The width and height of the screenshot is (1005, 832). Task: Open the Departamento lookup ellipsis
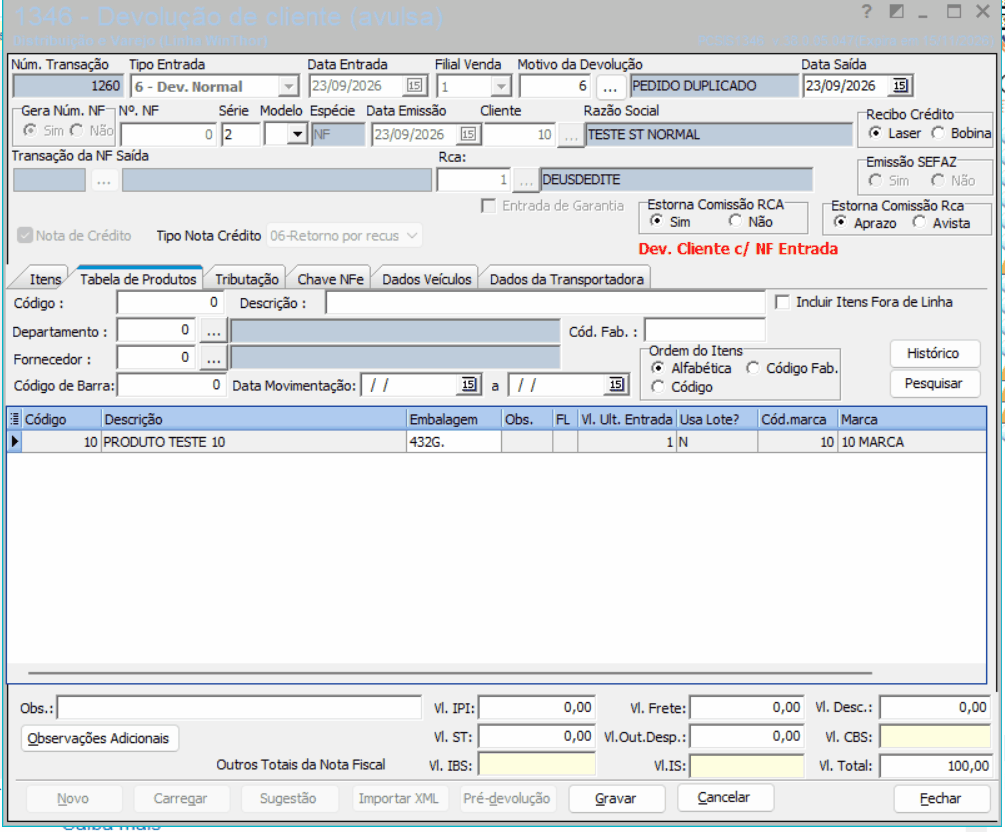[213, 331]
